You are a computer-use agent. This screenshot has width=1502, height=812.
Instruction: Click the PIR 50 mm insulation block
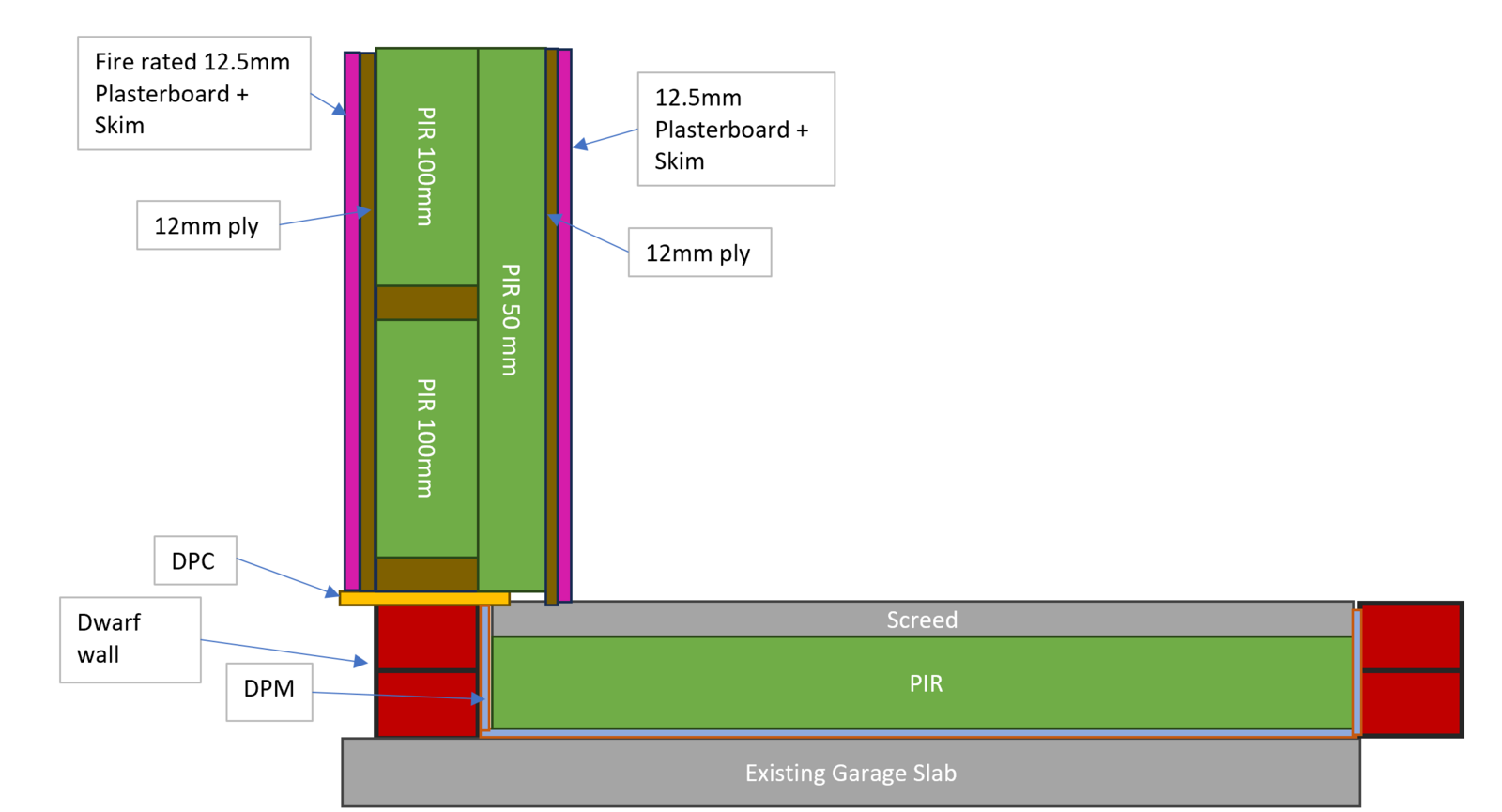[x=511, y=319]
